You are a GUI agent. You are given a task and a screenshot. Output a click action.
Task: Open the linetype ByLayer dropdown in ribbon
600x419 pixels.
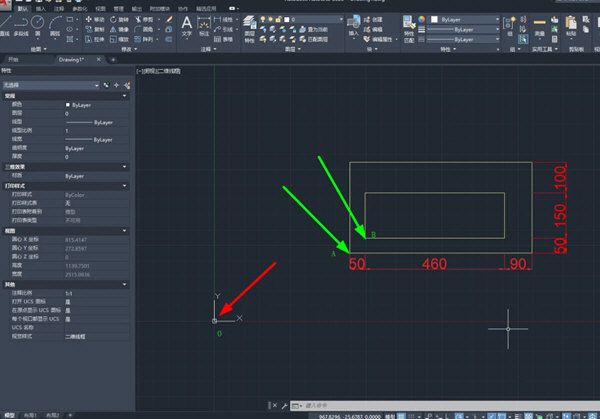point(463,39)
